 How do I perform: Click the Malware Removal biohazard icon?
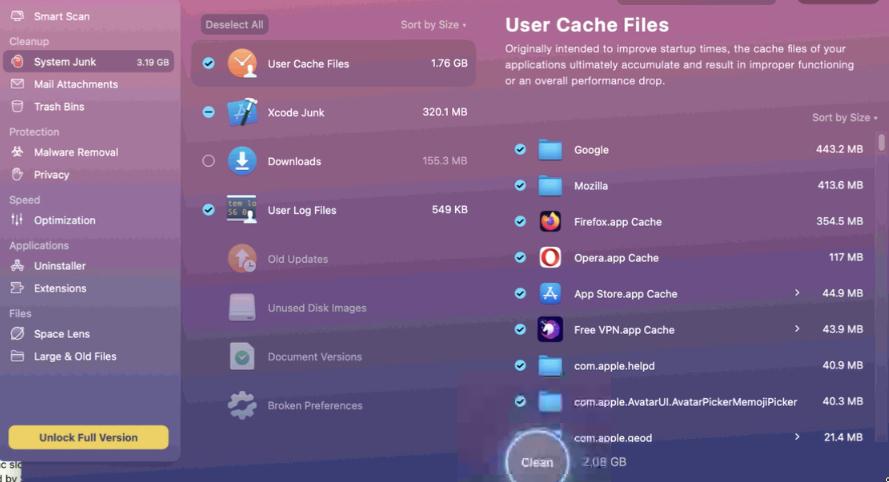[x=18, y=152]
